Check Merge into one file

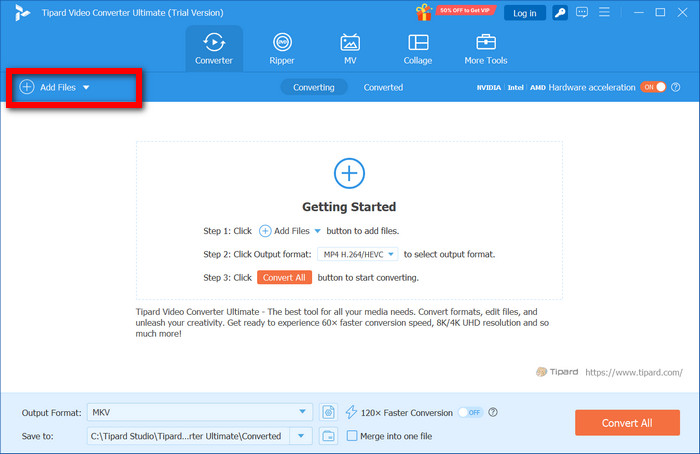point(352,436)
